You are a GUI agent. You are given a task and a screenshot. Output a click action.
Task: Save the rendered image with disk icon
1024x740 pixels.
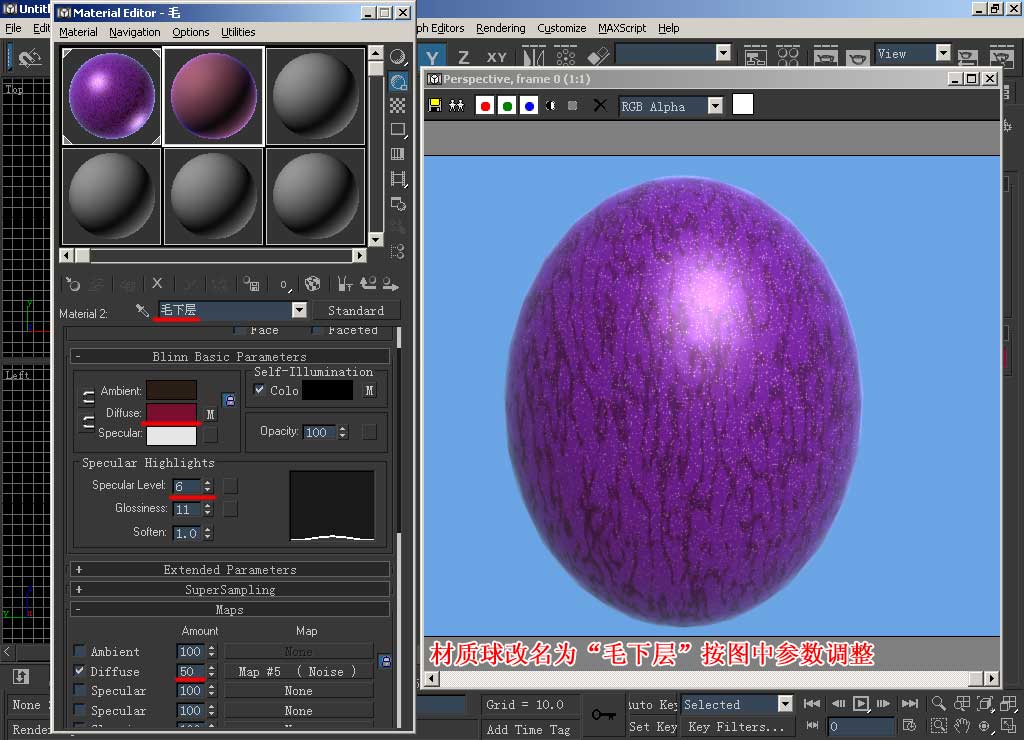(x=435, y=106)
